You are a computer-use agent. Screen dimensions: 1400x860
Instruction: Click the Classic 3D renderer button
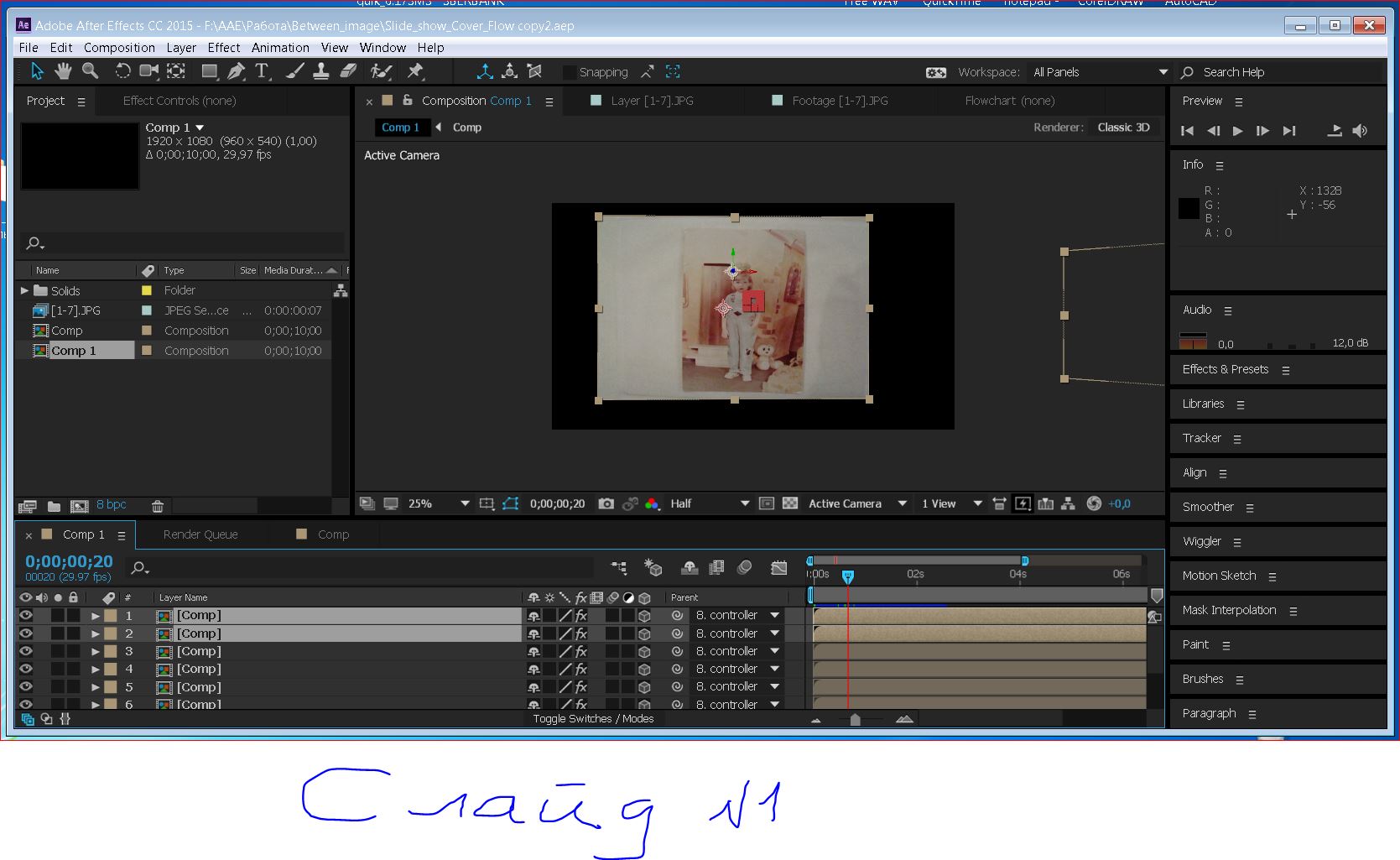[x=1123, y=128]
